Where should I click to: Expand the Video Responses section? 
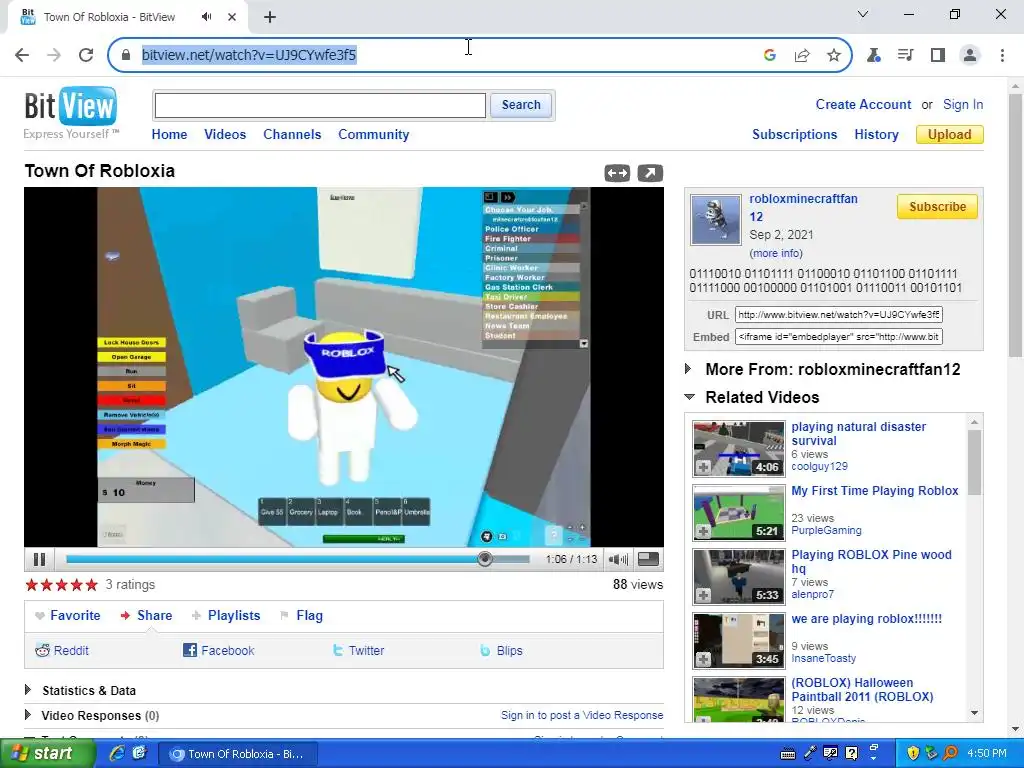28,714
